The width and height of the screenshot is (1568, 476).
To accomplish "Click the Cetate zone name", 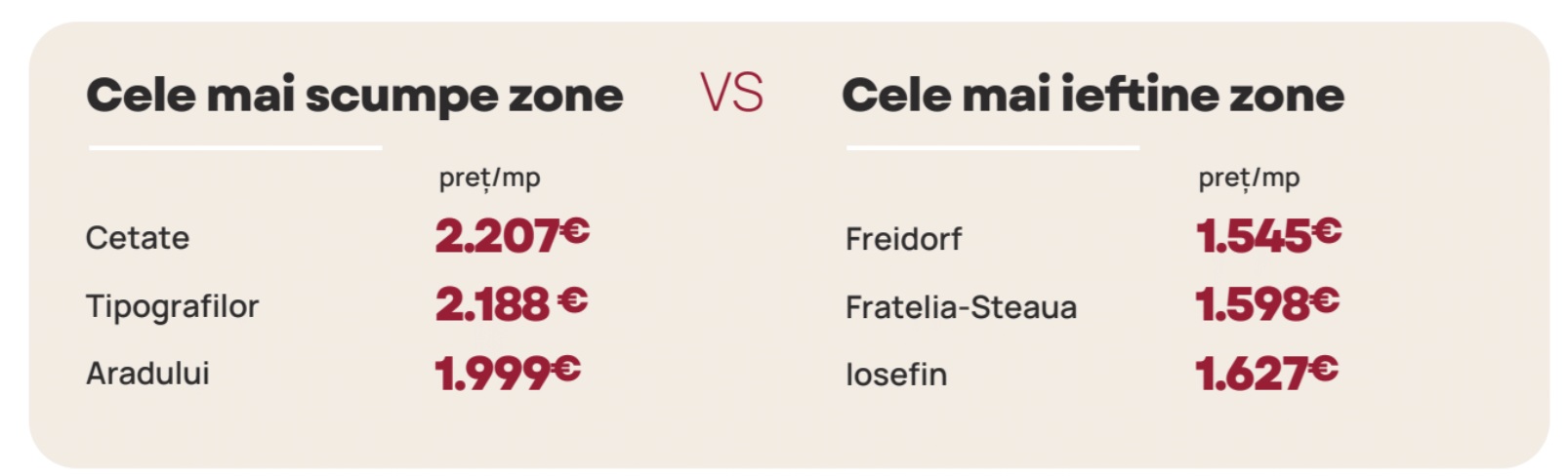I will click(138, 238).
